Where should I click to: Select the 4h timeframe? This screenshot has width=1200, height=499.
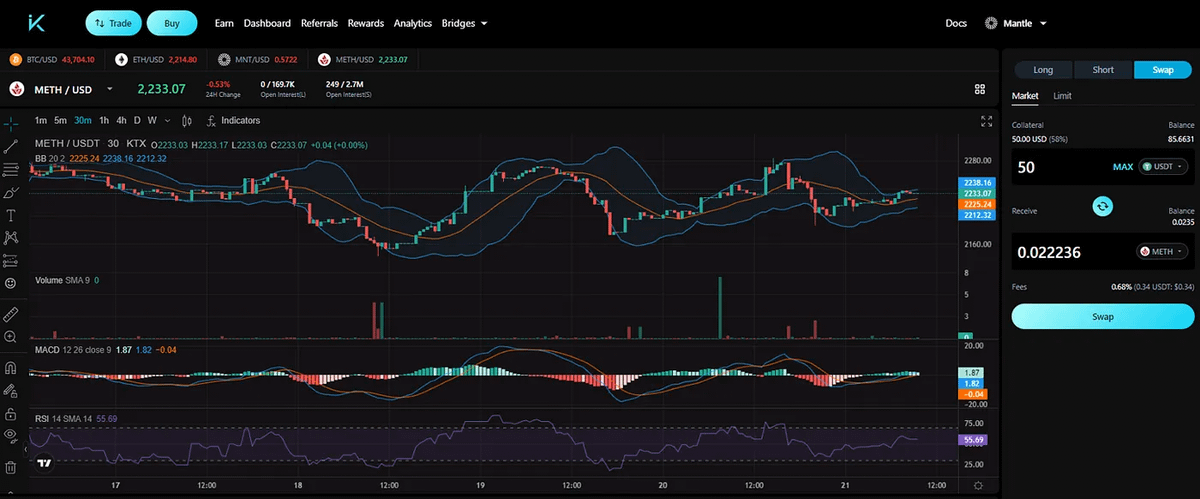121,121
